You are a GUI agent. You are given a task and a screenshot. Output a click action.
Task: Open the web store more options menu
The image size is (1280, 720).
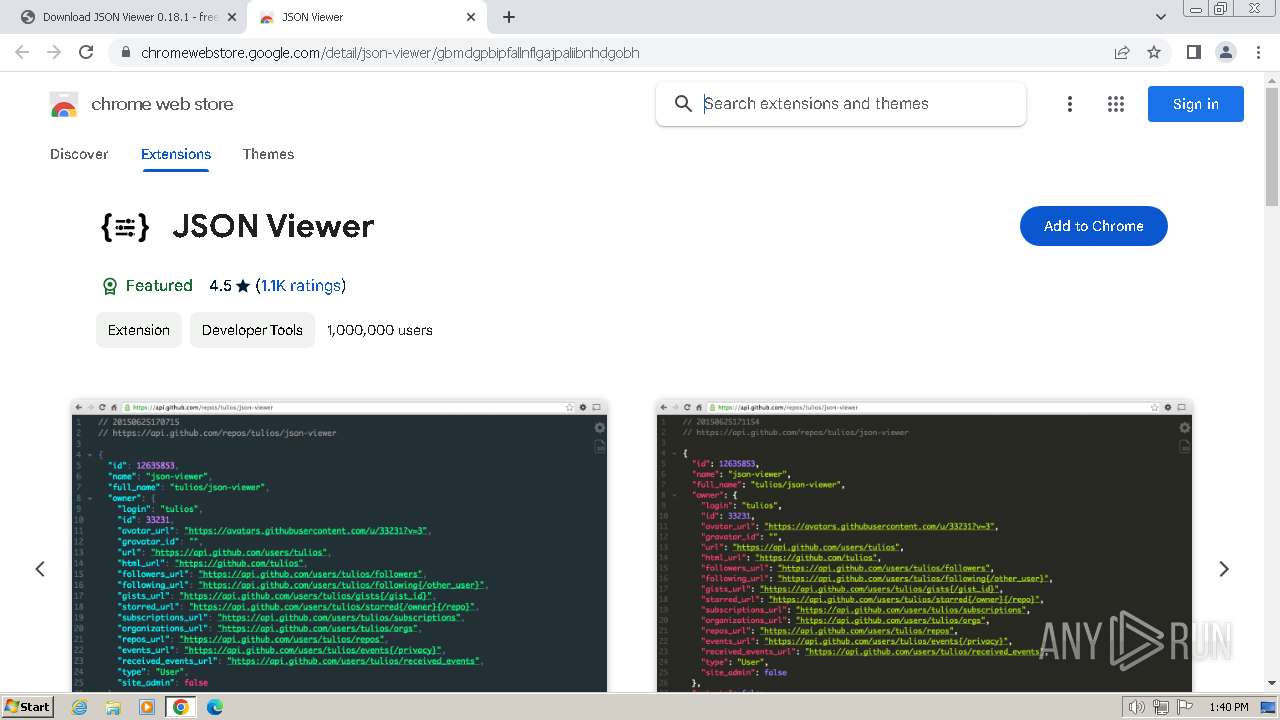tap(1070, 104)
